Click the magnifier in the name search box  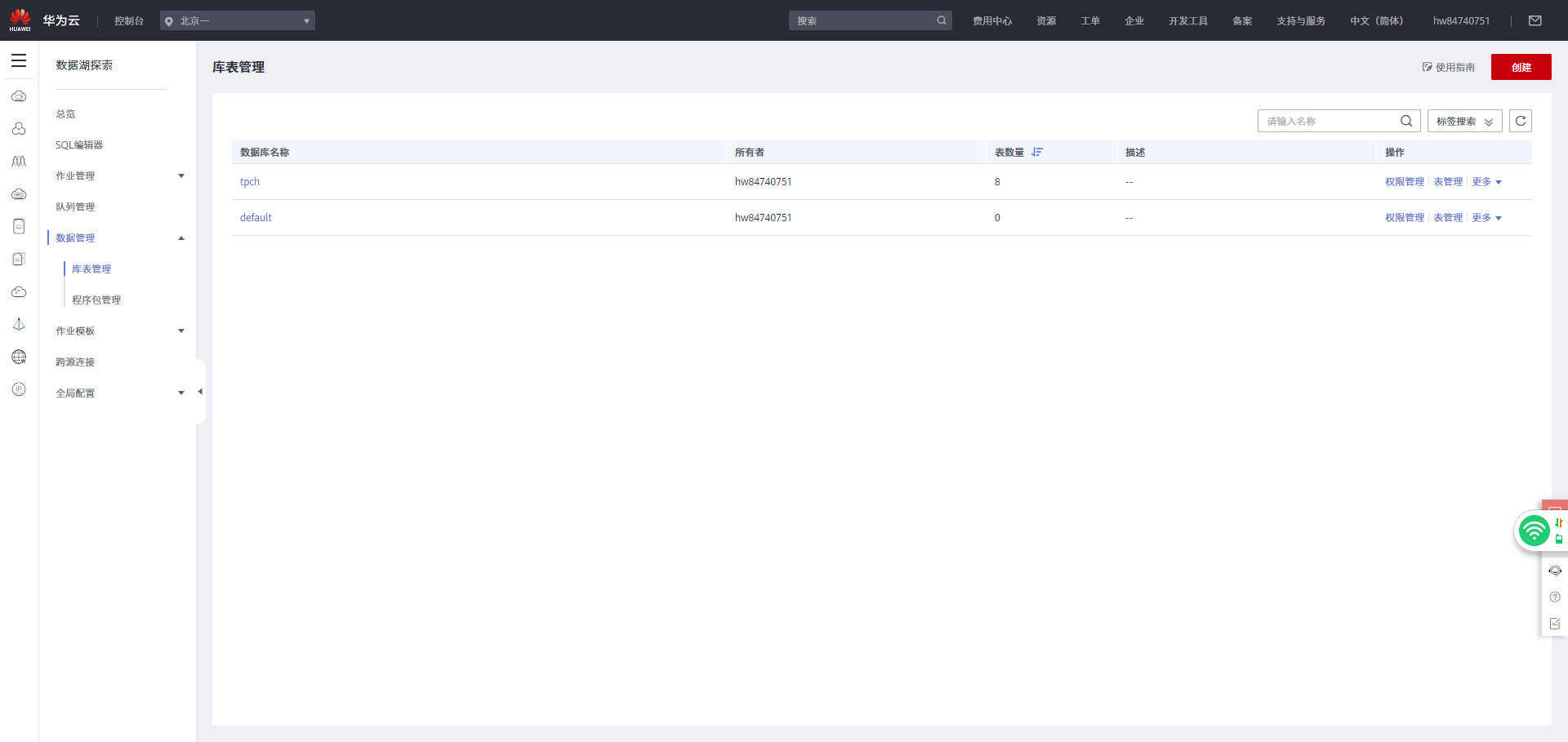click(x=1406, y=121)
